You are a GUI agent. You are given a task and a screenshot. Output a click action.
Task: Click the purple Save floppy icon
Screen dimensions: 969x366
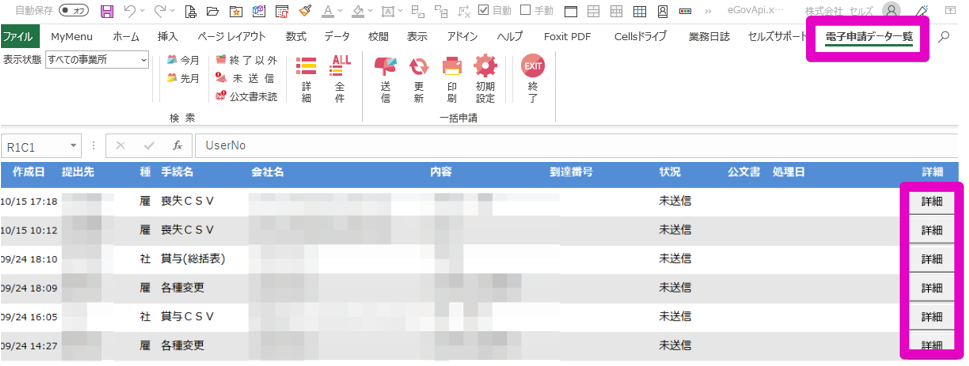[x=106, y=11]
